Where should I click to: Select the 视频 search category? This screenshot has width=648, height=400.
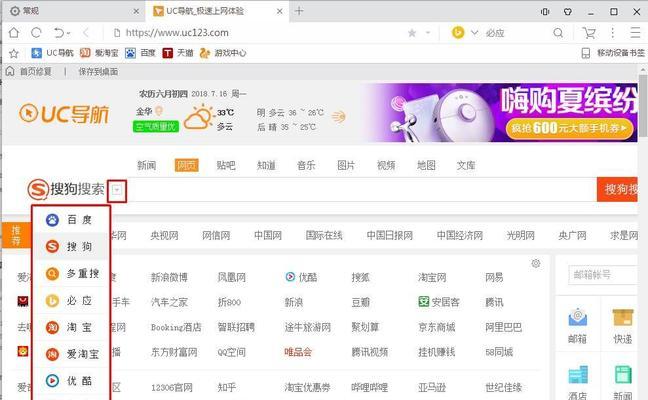pos(386,165)
